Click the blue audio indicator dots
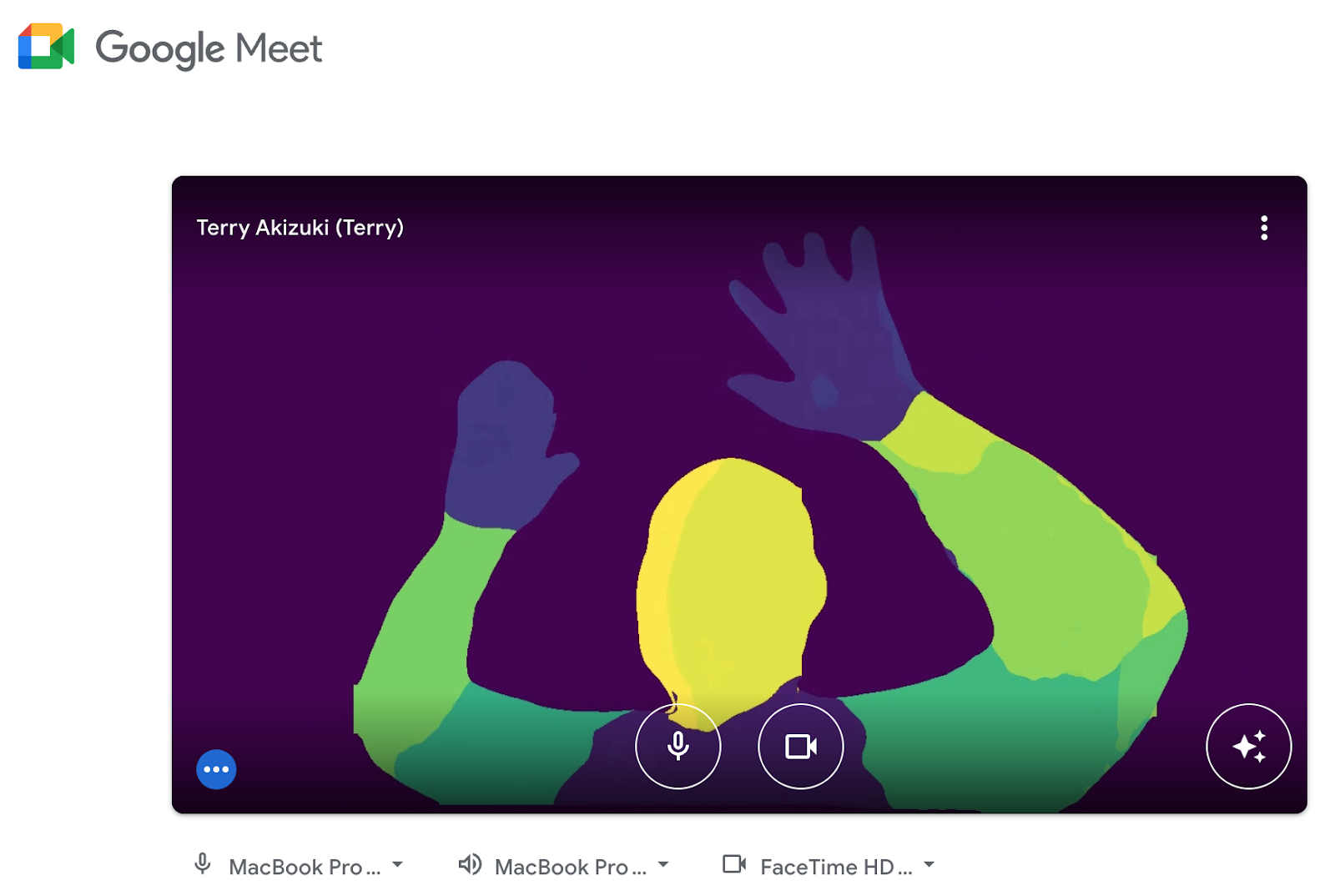 point(216,769)
